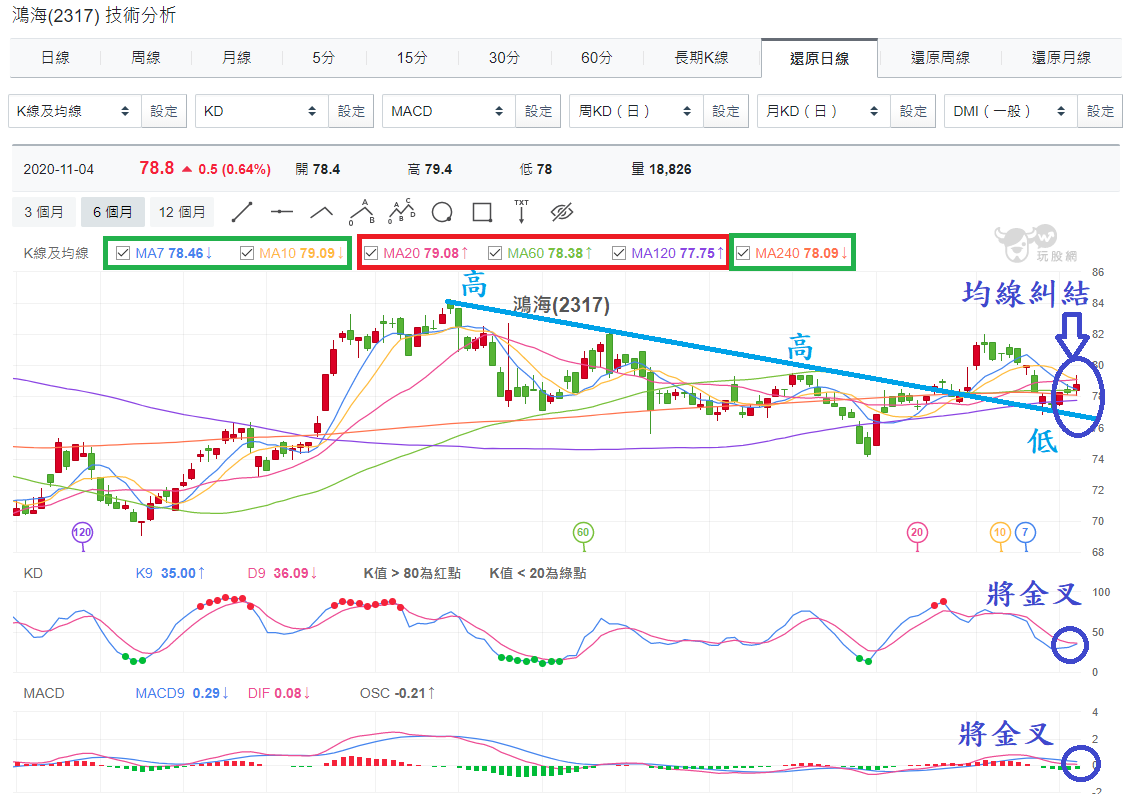Uncheck the MA120 moving average checkbox

coord(619,253)
